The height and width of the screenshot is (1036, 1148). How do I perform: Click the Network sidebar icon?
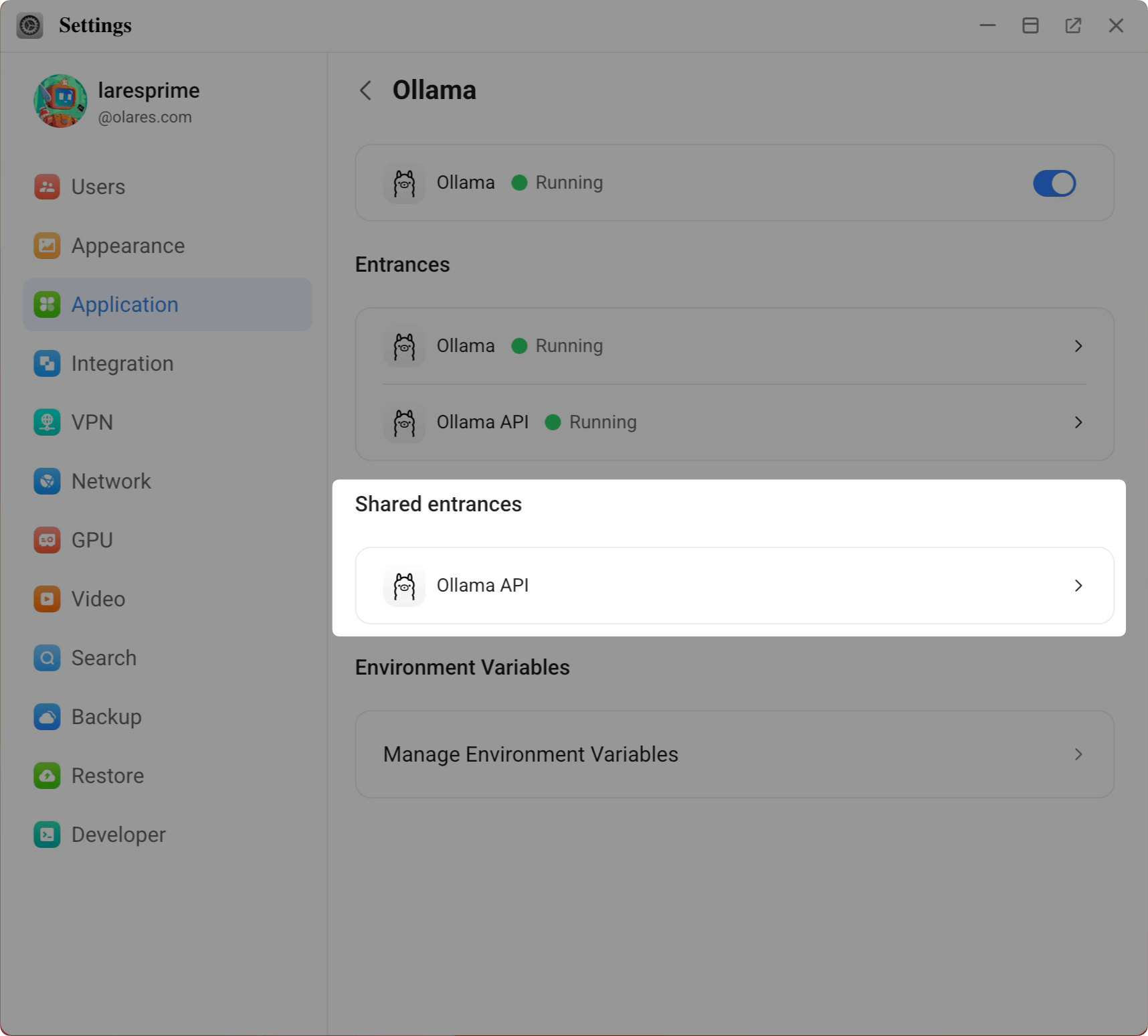coord(47,481)
